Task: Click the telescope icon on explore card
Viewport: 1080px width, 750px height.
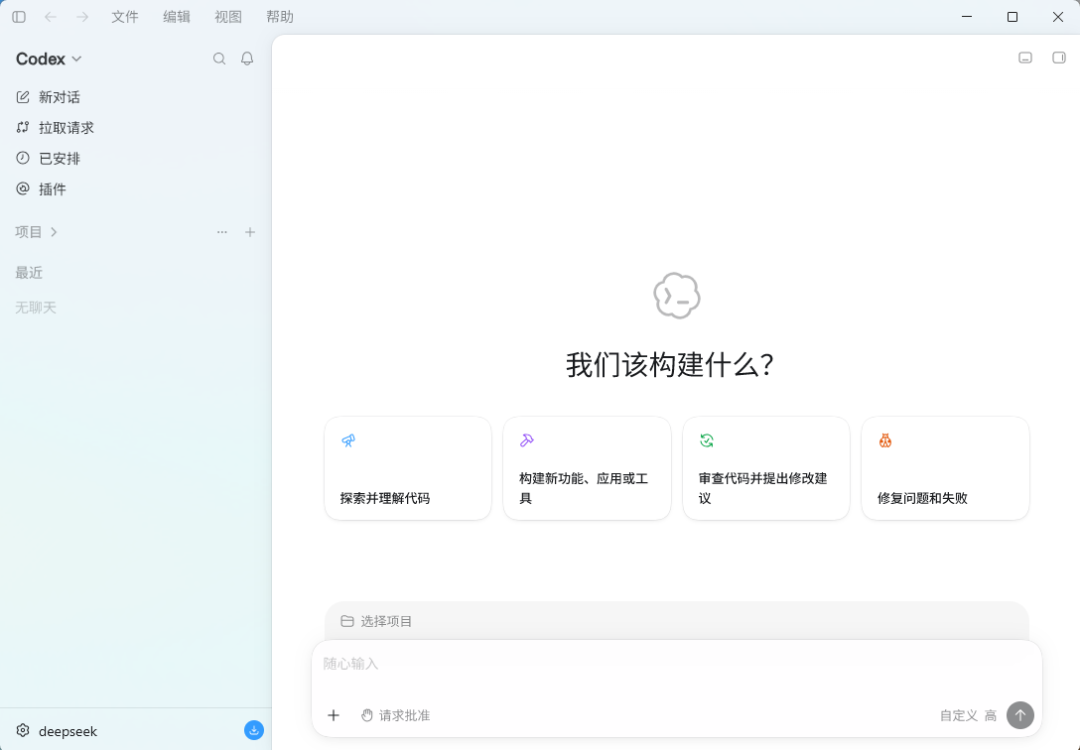Action: click(x=349, y=441)
